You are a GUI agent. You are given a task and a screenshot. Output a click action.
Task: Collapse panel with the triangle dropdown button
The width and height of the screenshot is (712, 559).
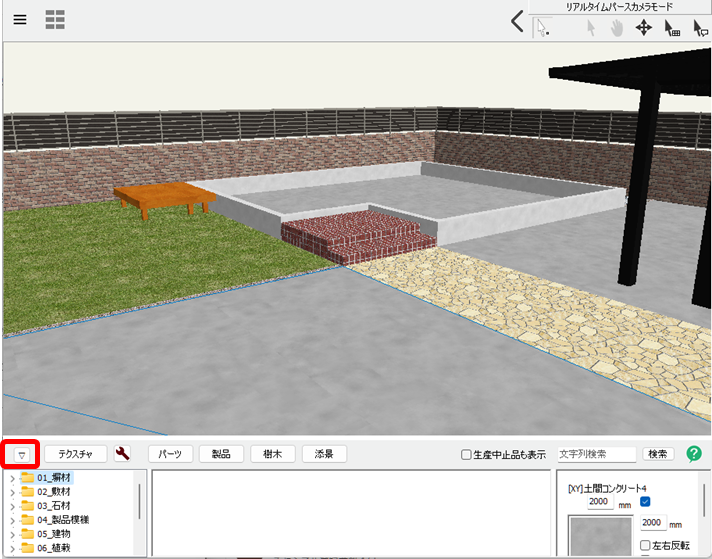click(x=20, y=454)
